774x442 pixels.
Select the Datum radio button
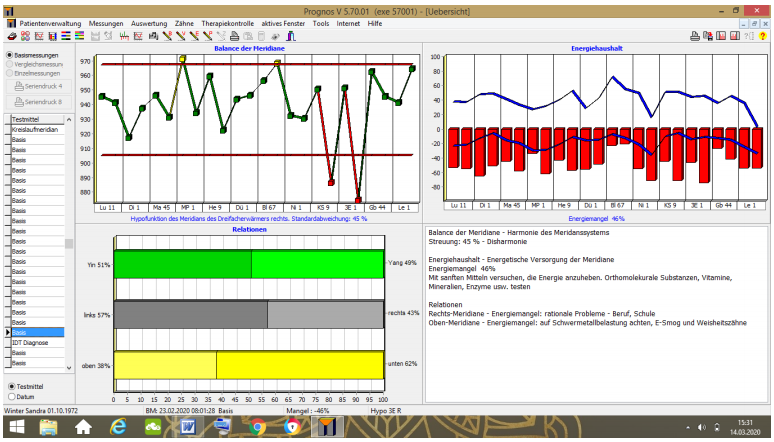tap(11, 396)
